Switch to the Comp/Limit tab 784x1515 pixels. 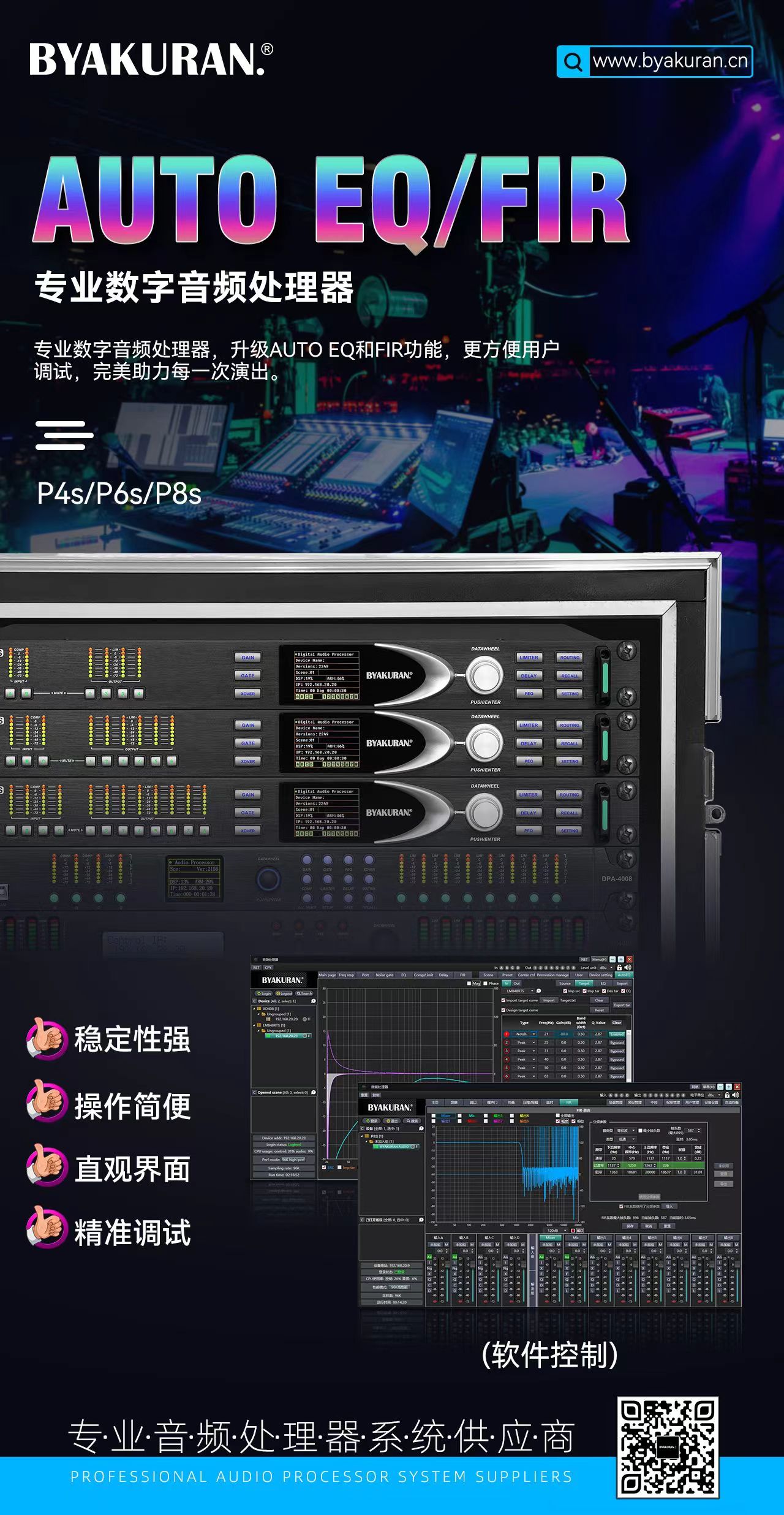click(x=424, y=975)
